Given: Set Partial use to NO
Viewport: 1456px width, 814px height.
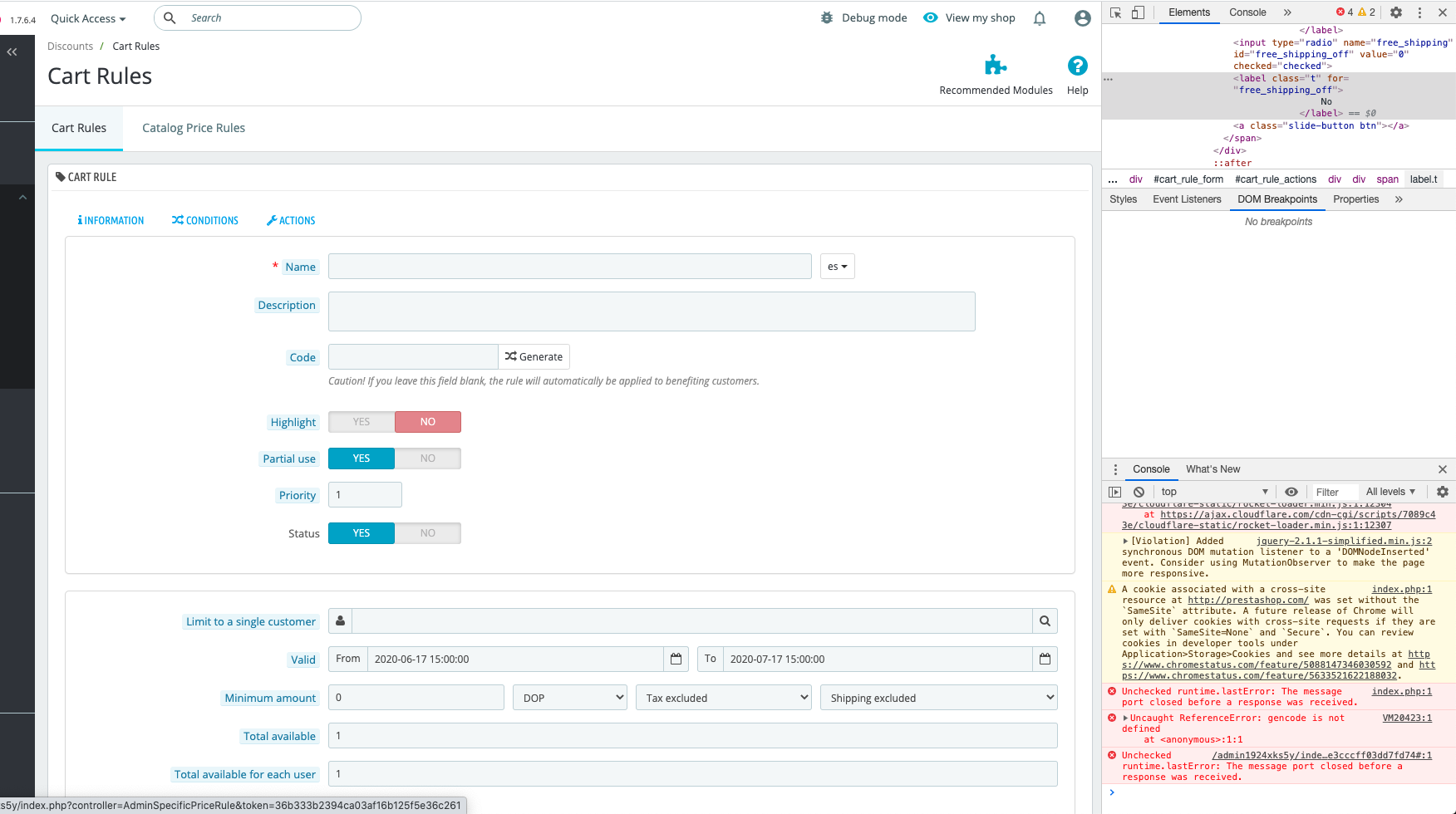Looking at the screenshot, I should point(428,458).
